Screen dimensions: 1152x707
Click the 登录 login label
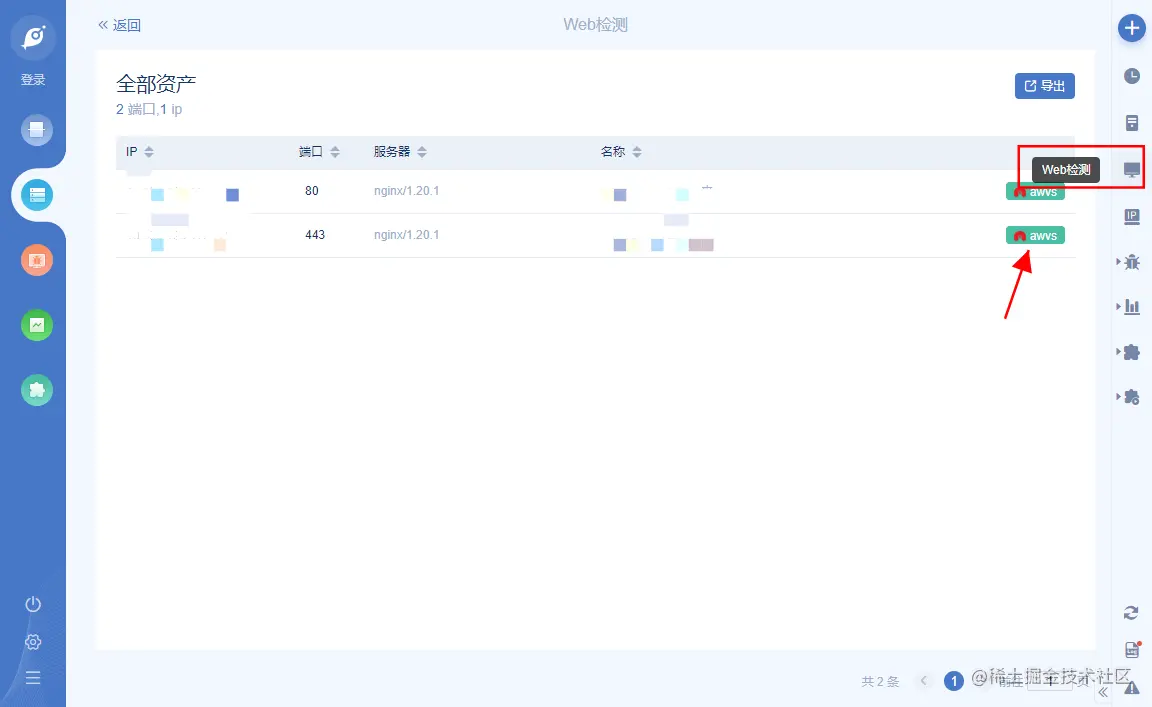tap(33, 79)
